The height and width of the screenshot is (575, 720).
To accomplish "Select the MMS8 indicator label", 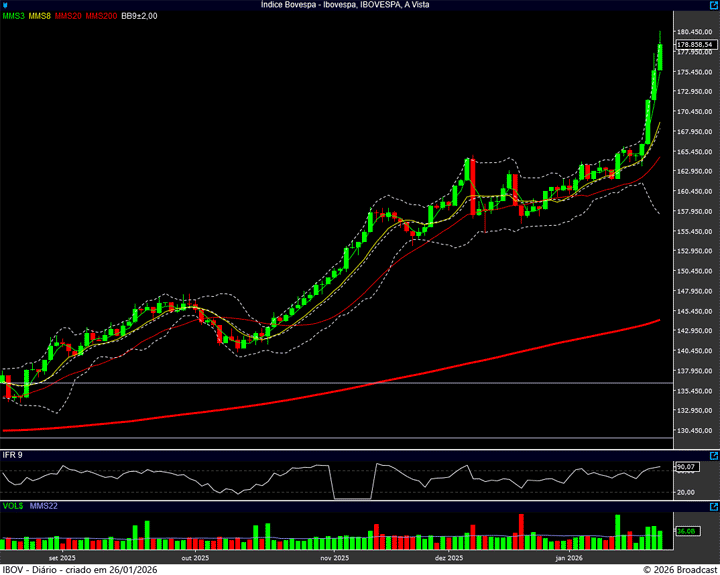I will pos(40,16).
